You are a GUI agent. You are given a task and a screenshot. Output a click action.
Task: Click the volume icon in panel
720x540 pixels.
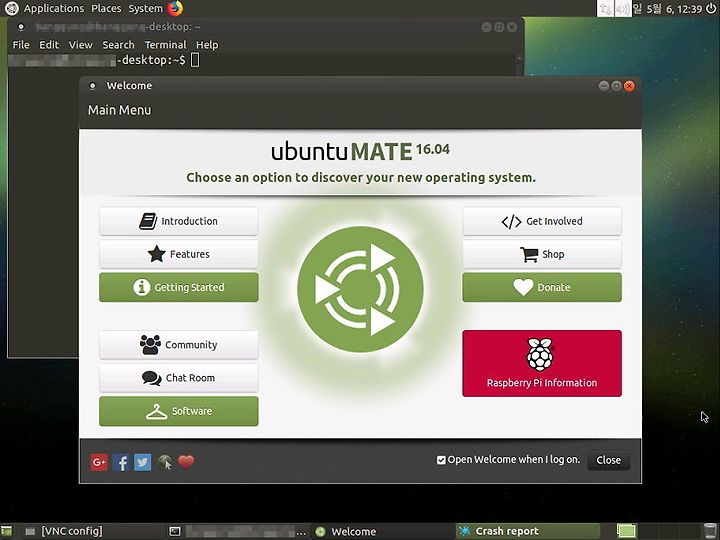pyautogui.click(x=623, y=9)
